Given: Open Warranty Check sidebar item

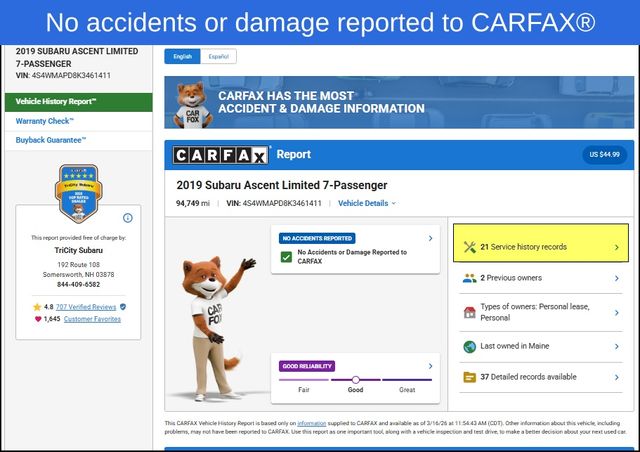Looking at the screenshot, I should [x=45, y=121].
